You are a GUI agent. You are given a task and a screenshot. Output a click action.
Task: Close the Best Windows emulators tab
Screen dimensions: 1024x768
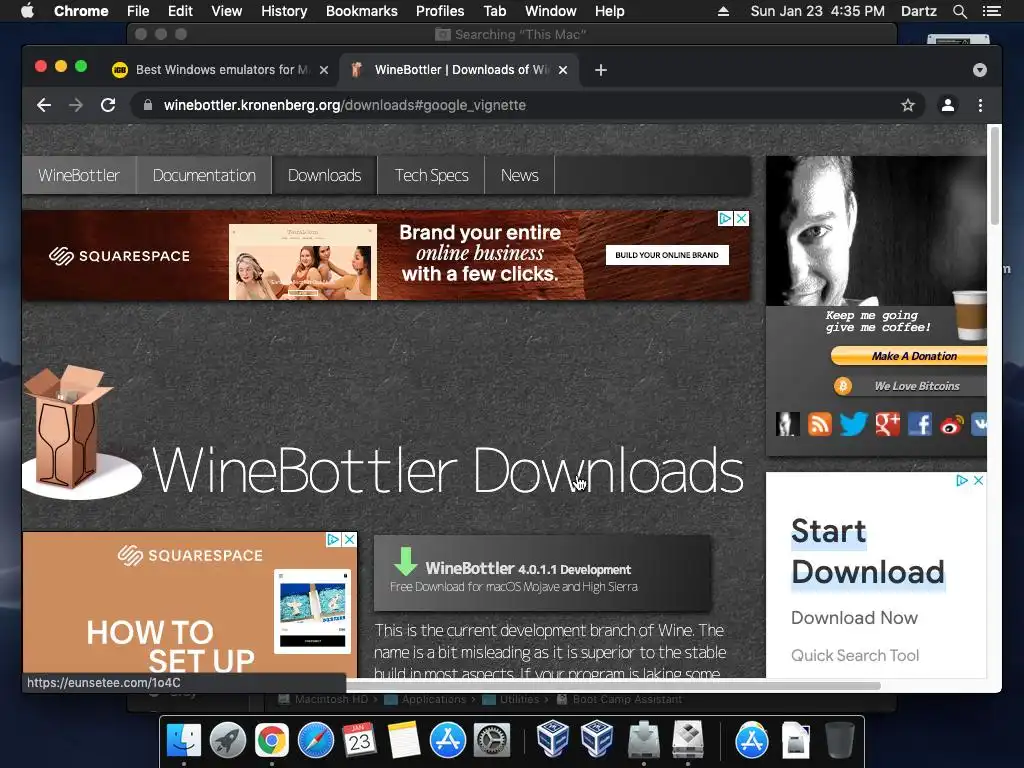324,70
